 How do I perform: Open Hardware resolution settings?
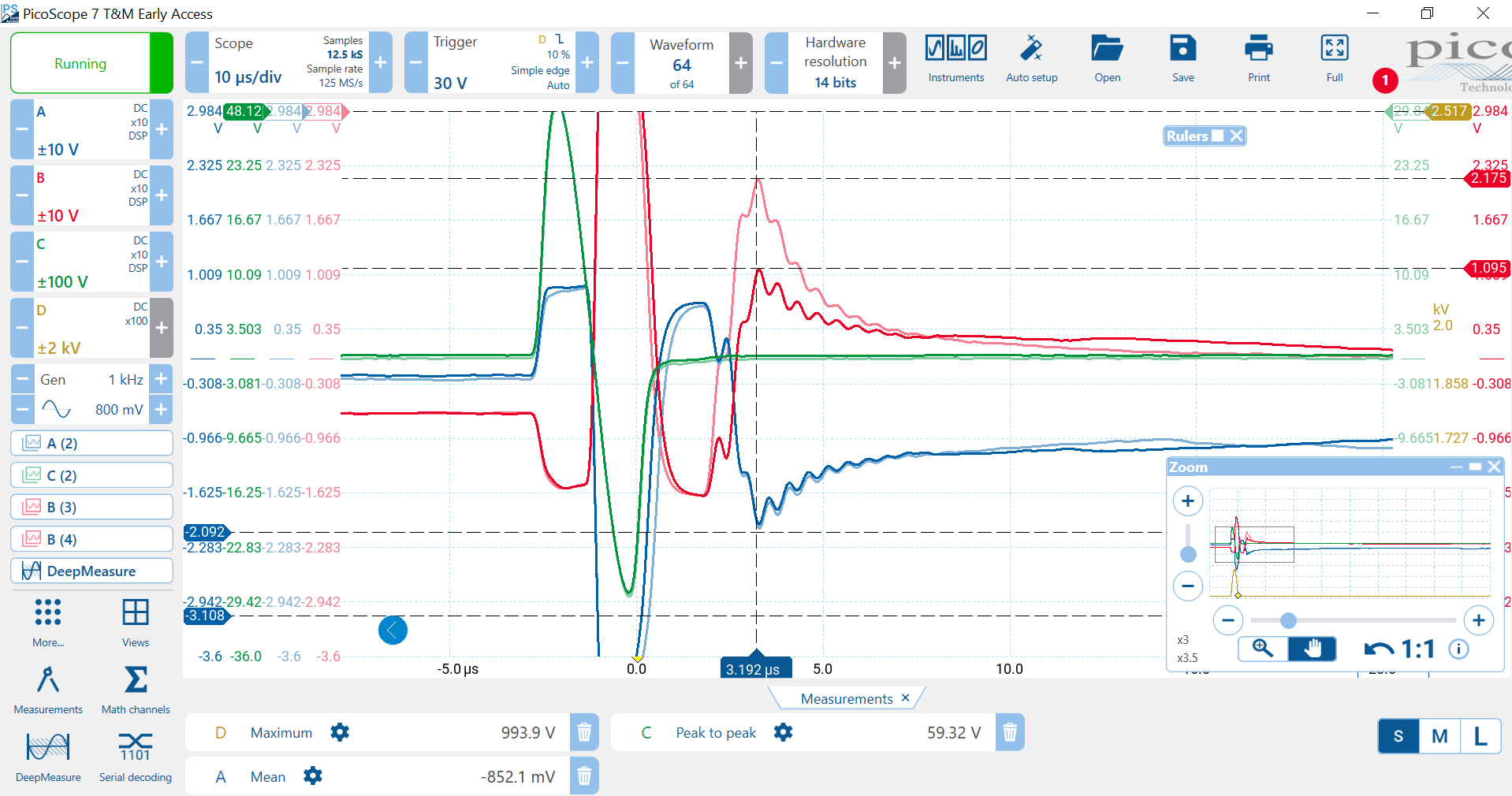pos(836,62)
